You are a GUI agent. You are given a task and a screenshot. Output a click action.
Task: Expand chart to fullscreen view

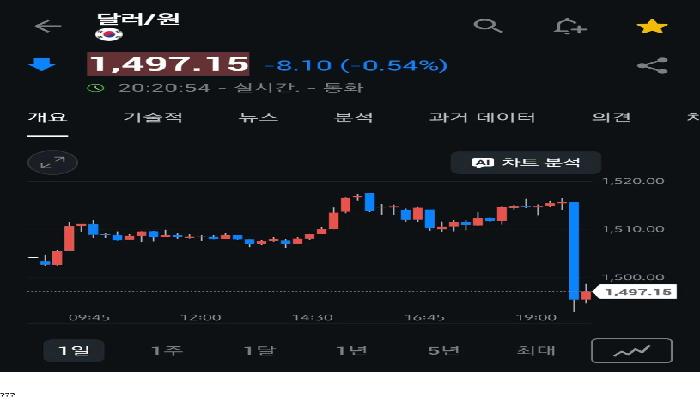click(52, 162)
